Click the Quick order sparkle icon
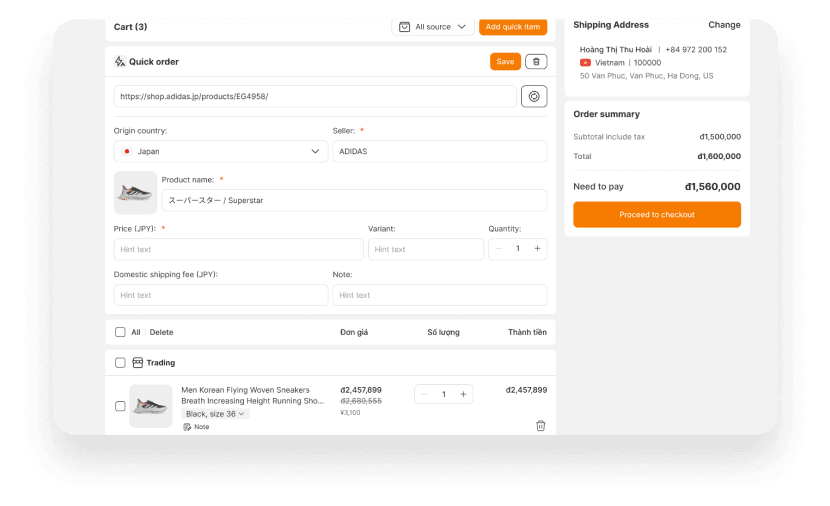 click(x=120, y=62)
